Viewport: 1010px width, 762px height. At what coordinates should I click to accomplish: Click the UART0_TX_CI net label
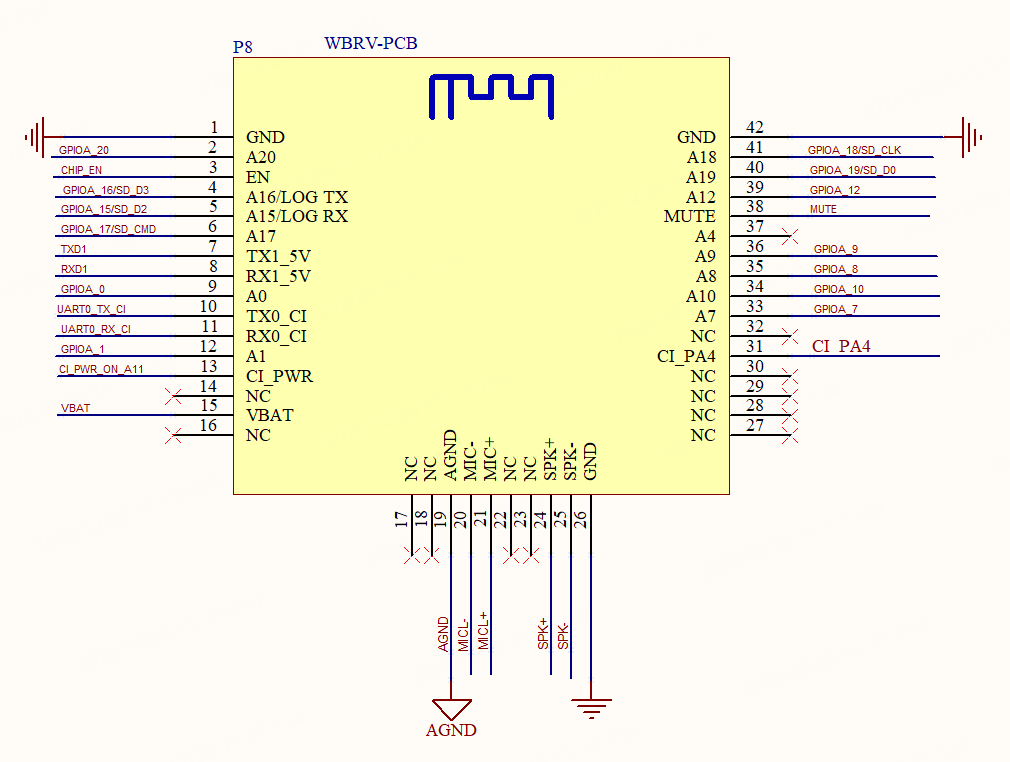(90, 308)
